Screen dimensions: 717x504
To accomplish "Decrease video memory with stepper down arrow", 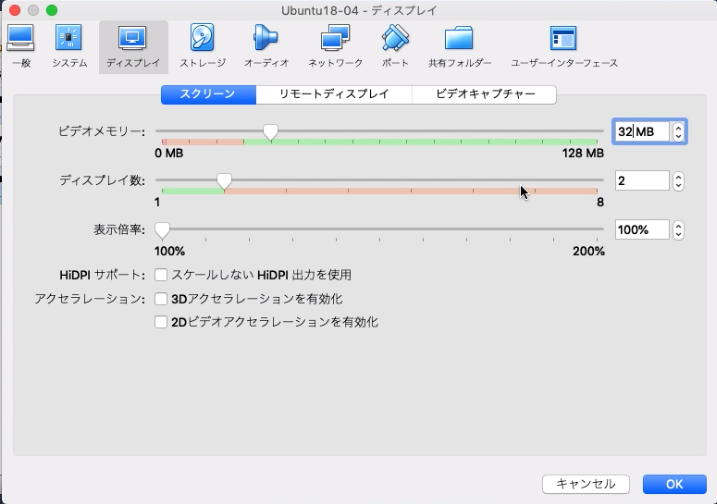I will (x=679, y=136).
